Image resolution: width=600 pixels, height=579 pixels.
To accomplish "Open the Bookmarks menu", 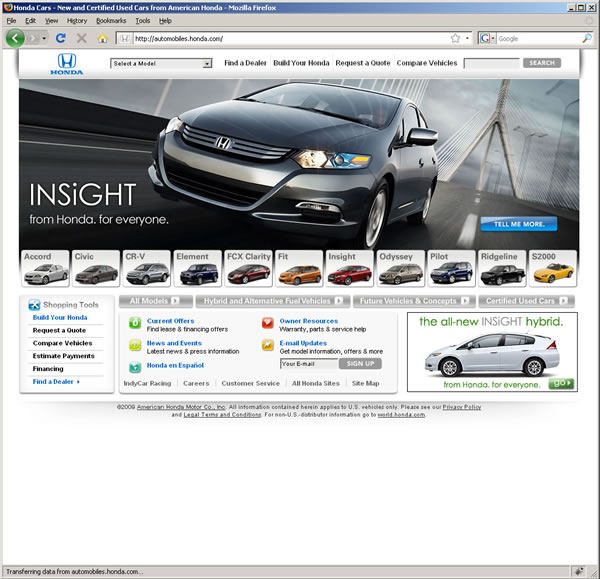I will click(x=111, y=20).
